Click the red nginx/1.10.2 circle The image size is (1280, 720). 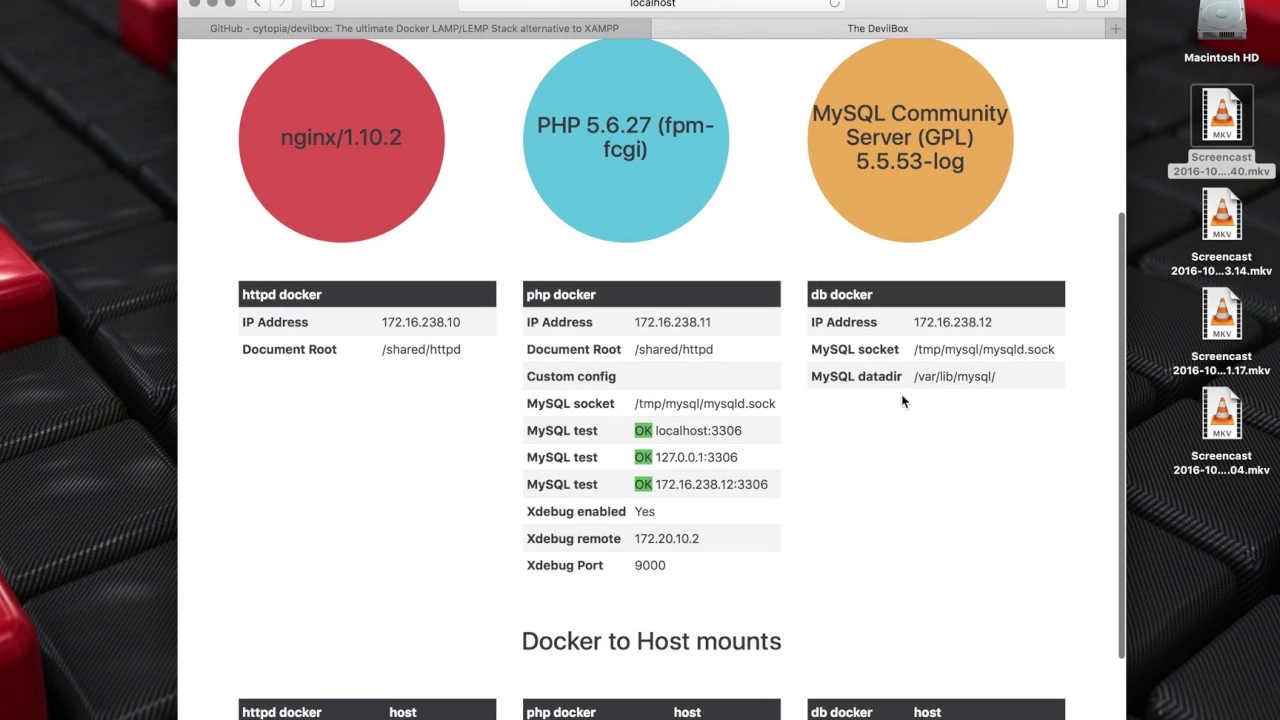point(341,139)
